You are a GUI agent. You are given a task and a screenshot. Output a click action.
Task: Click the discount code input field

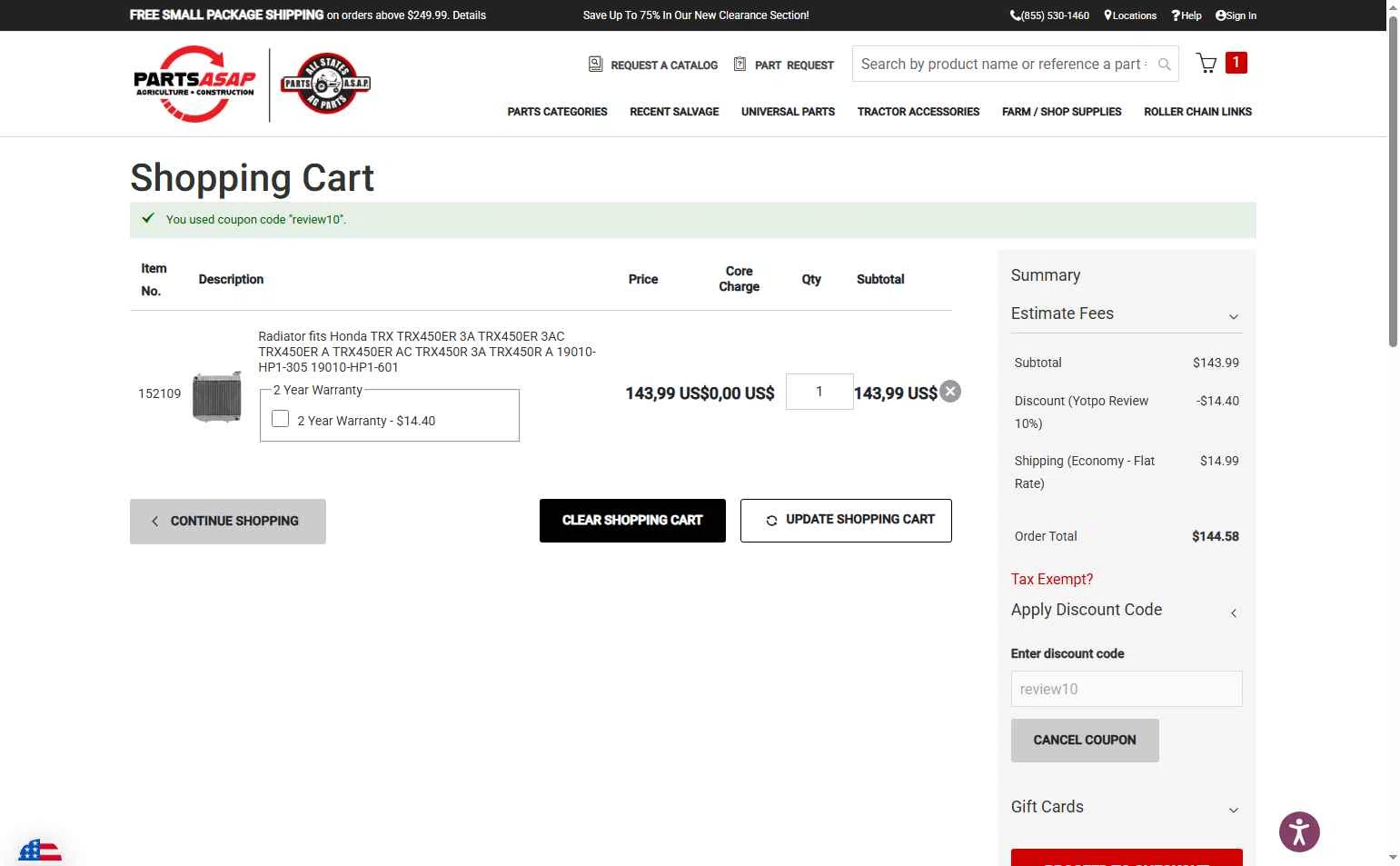1127,689
